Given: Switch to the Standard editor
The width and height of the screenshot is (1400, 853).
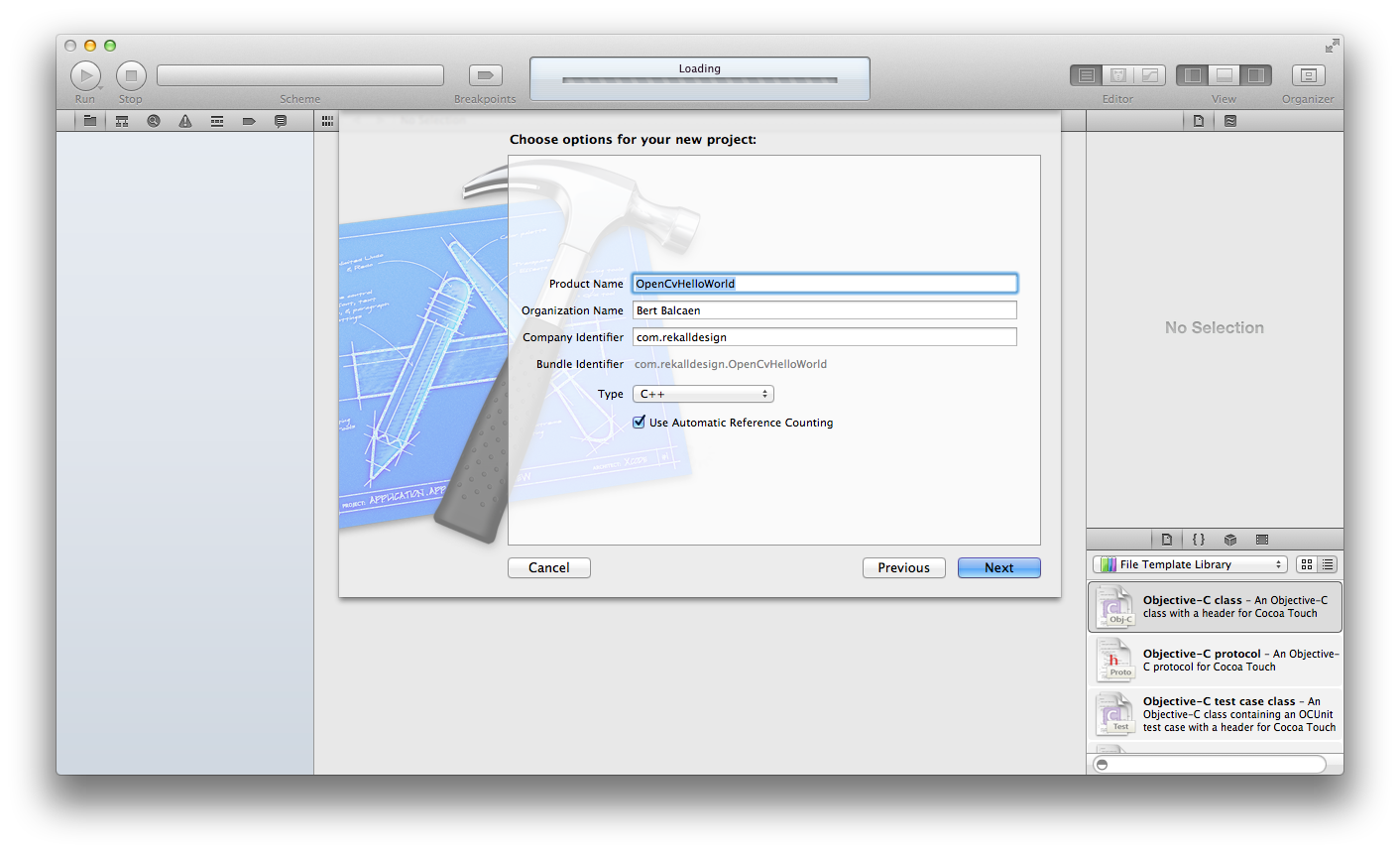Looking at the screenshot, I should [1087, 75].
